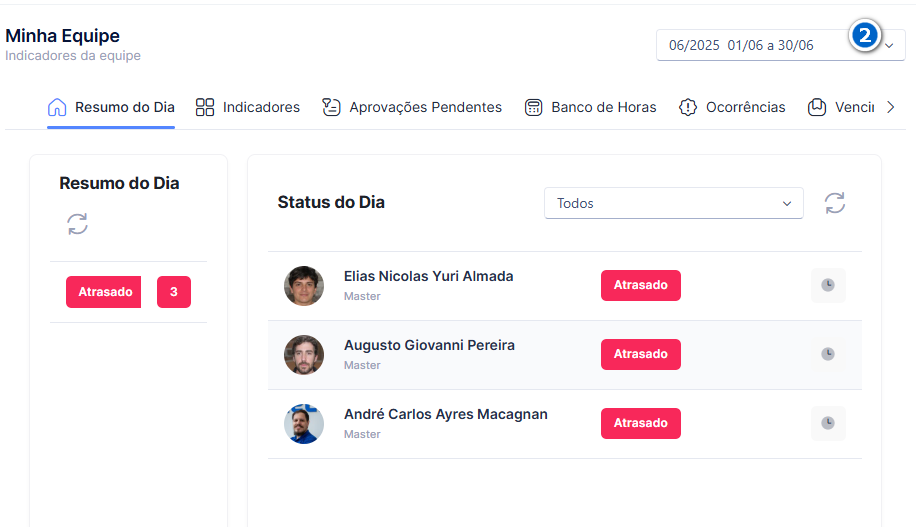Click the red count badge showing 3

(x=174, y=292)
